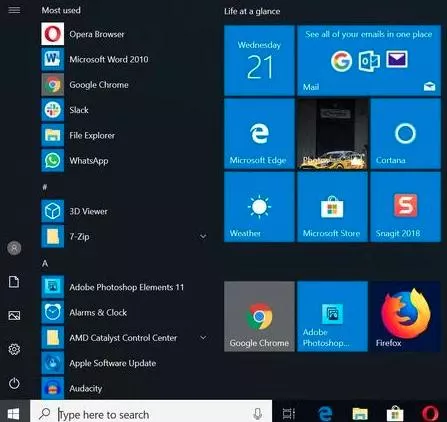Click the Life at a glance group header
447x422 pixels.
252,11
